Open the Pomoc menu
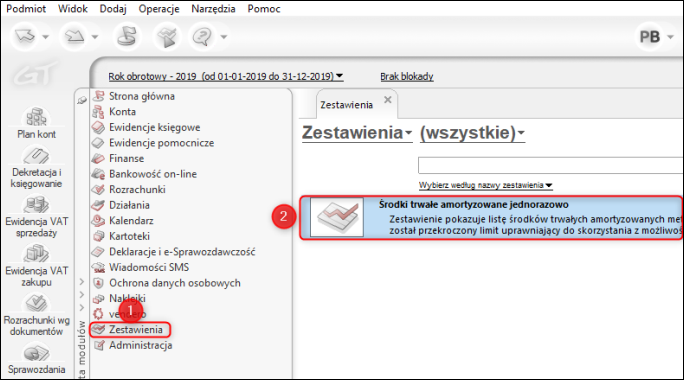Viewport: 684px width, 380px height. click(264, 9)
